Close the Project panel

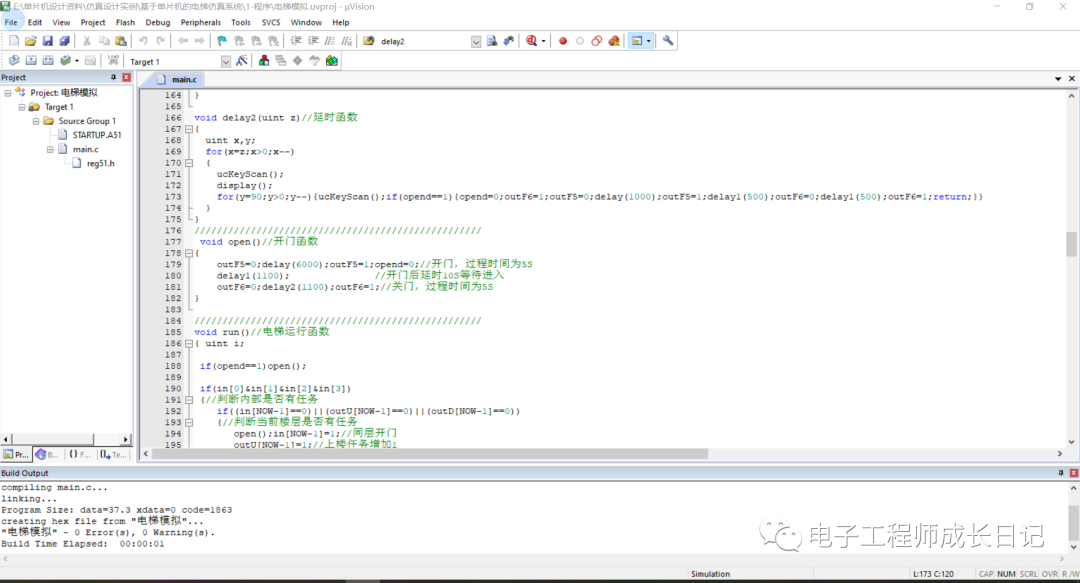126,77
